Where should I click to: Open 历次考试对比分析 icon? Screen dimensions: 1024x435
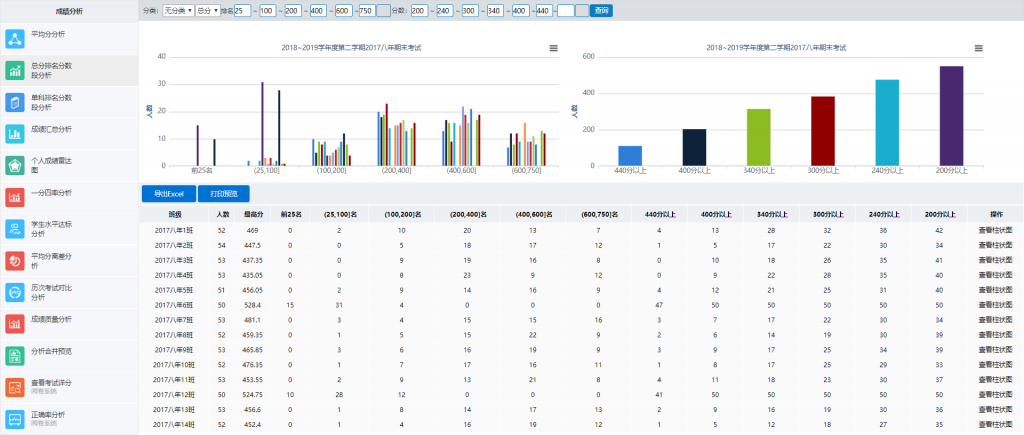pyautogui.click(x=15, y=292)
